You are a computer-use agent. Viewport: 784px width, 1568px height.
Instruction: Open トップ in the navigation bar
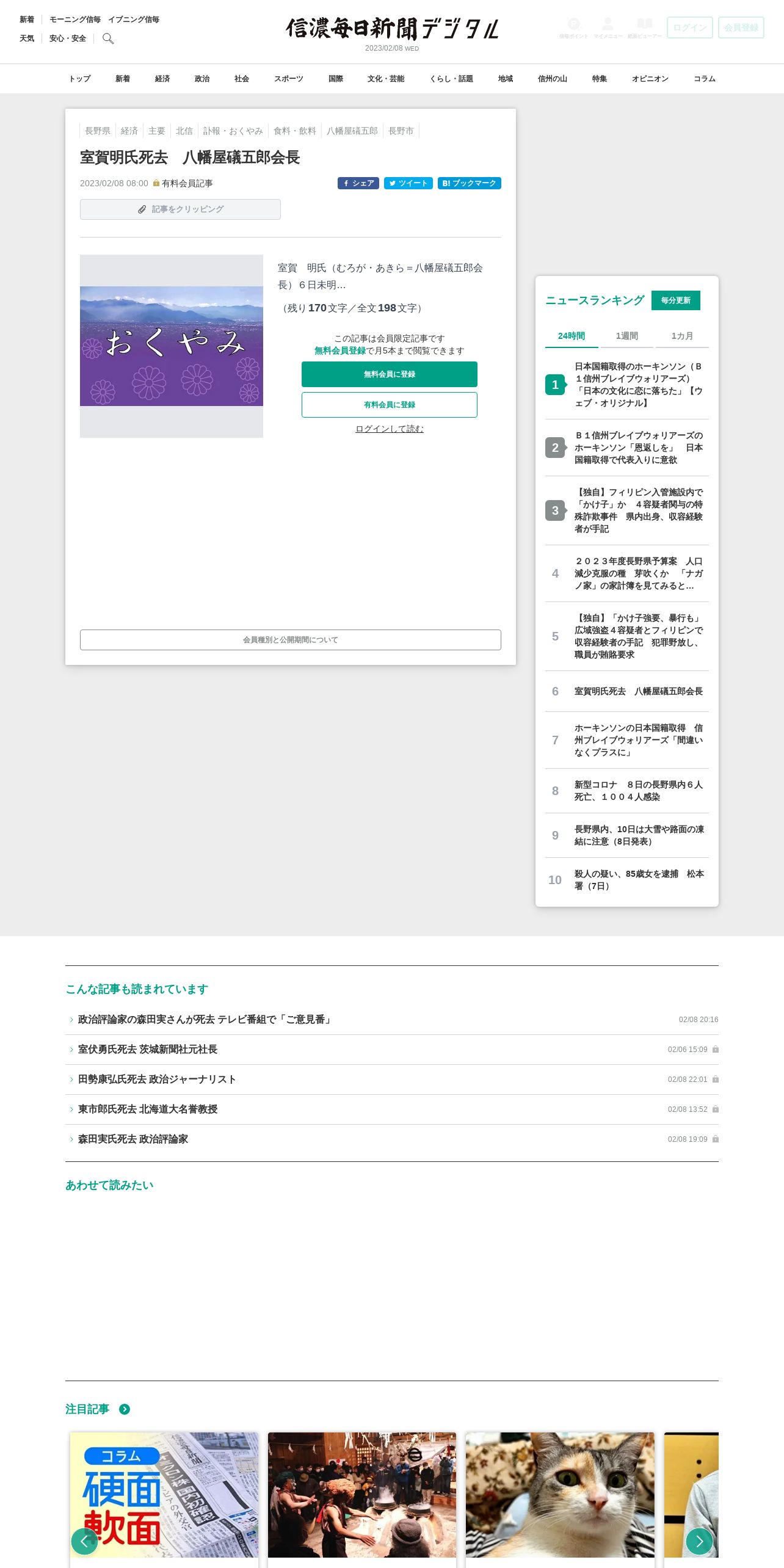[79, 79]
